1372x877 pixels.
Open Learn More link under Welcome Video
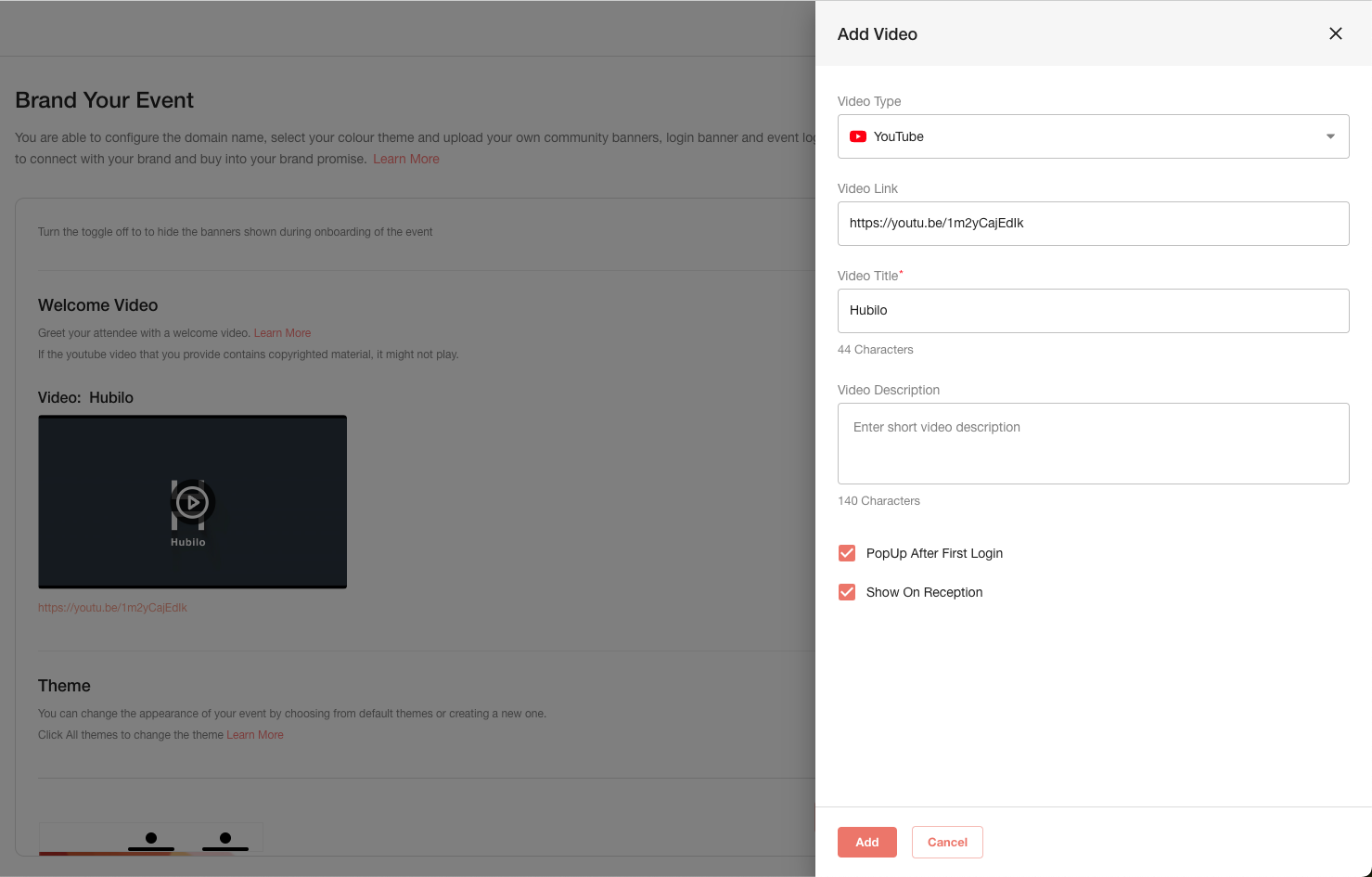click(282, 333)
